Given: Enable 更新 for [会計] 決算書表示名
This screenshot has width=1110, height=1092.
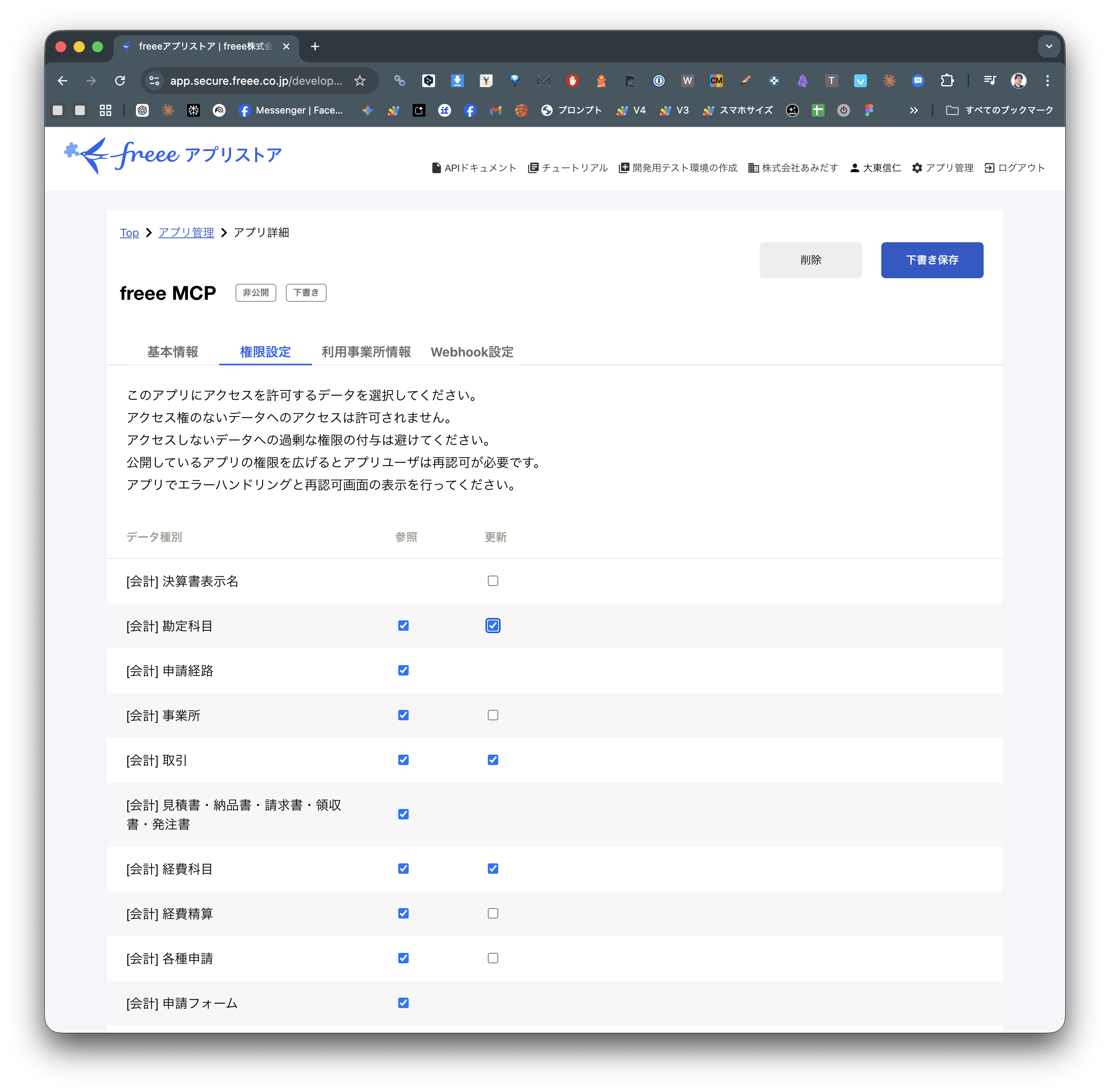Looking at the screenshot, I should (x=493, y=581).
